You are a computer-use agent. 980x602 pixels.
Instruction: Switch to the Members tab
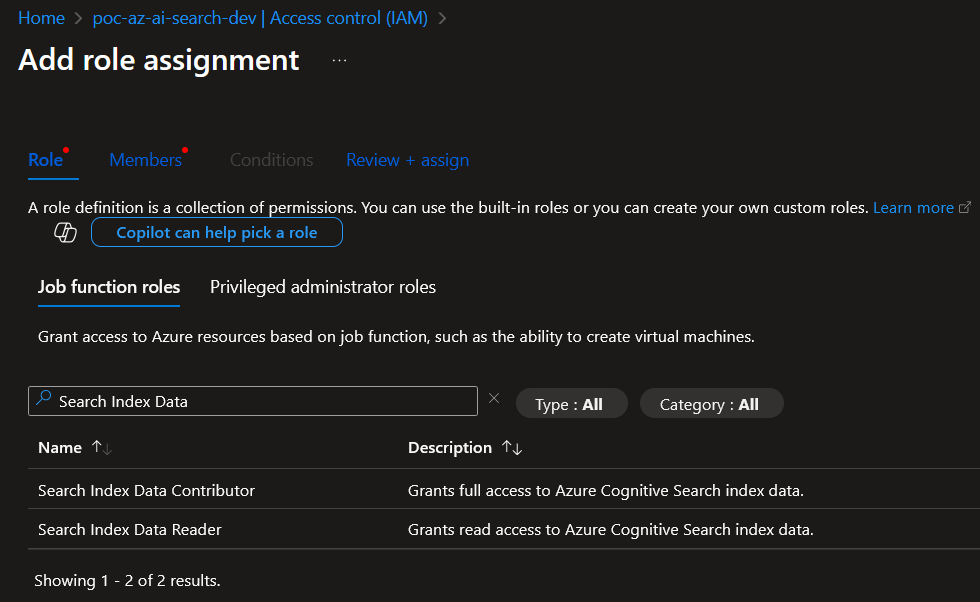point(146,160)
